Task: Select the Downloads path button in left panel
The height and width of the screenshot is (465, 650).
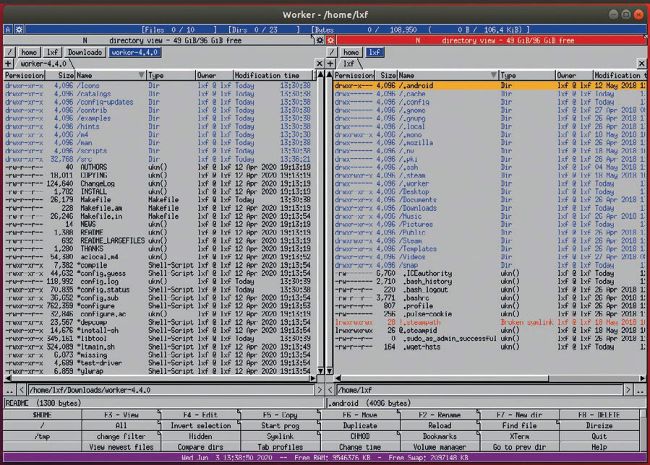Action: (x=85, y=52)
